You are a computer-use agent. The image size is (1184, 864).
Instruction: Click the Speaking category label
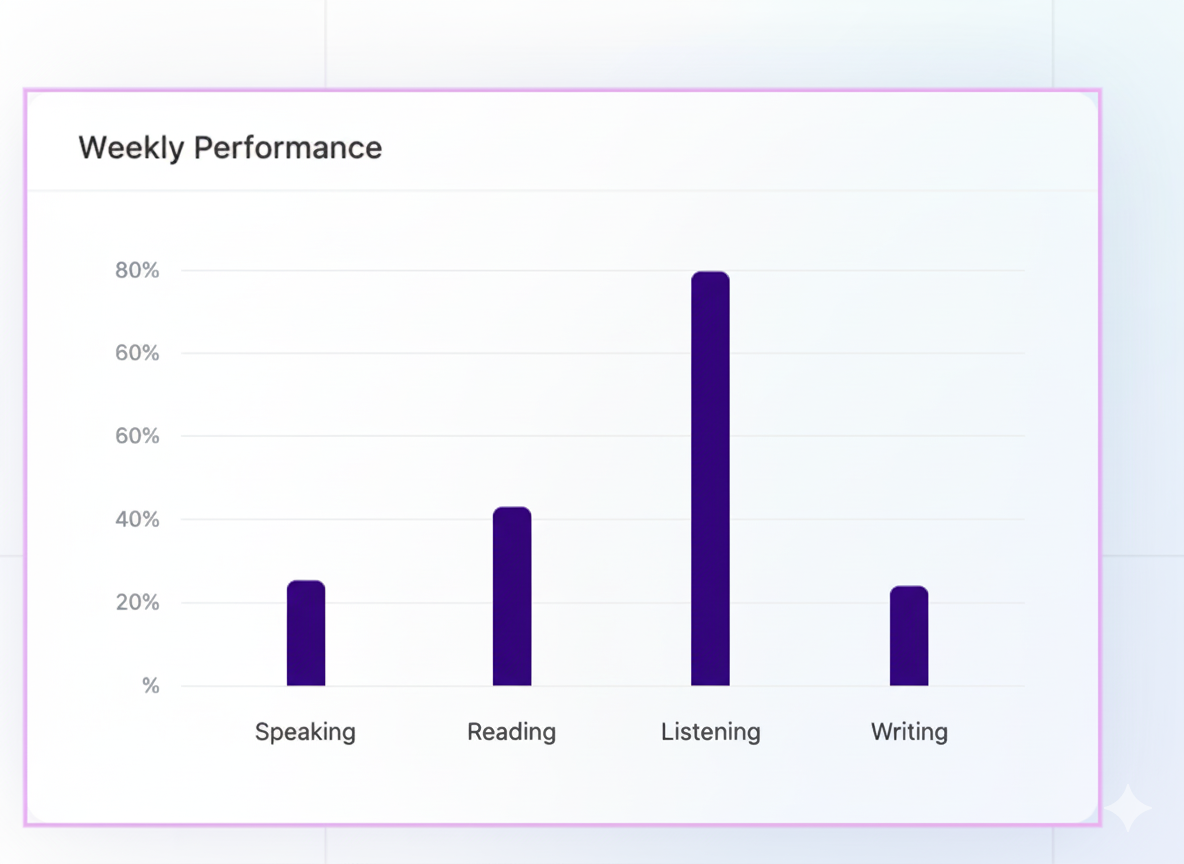305,732
